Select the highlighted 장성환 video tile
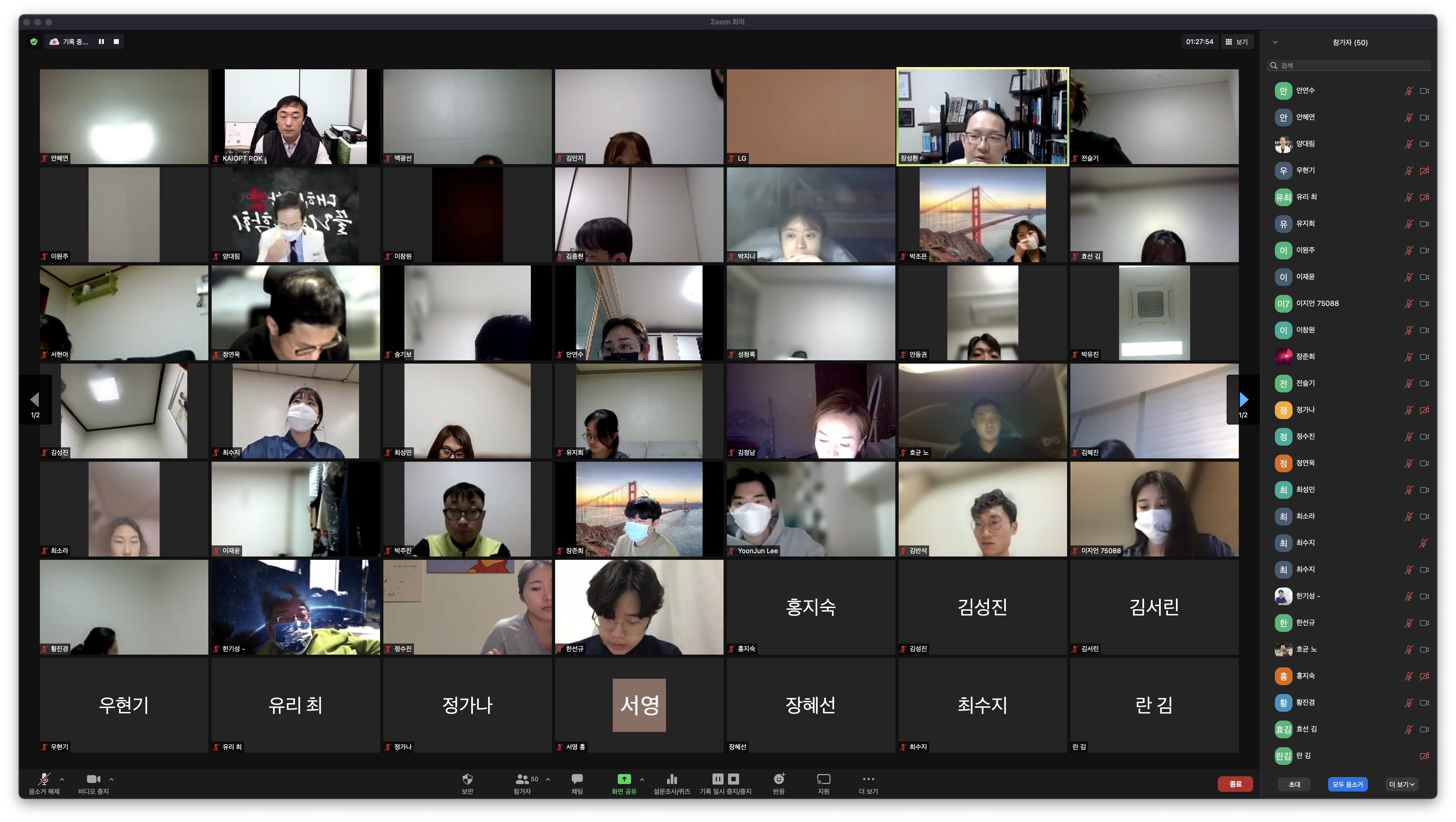This screenshot has width=1456, height=822. 982,116
